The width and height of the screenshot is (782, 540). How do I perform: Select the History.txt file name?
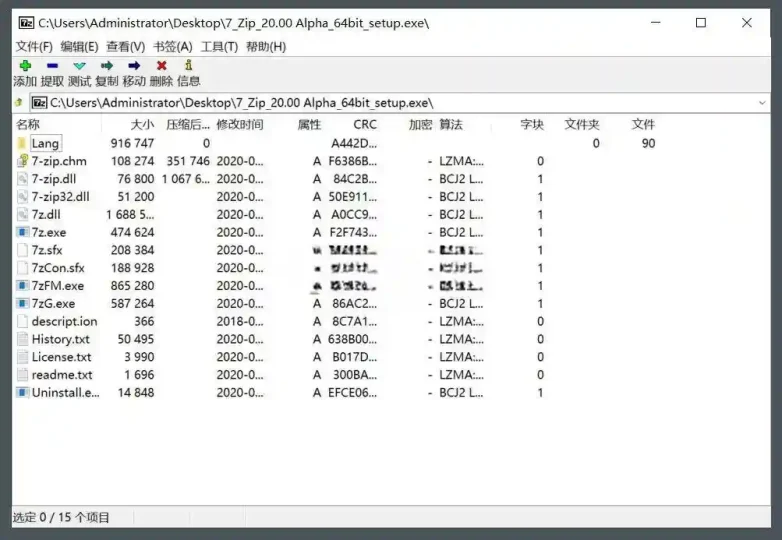[60, 339]
